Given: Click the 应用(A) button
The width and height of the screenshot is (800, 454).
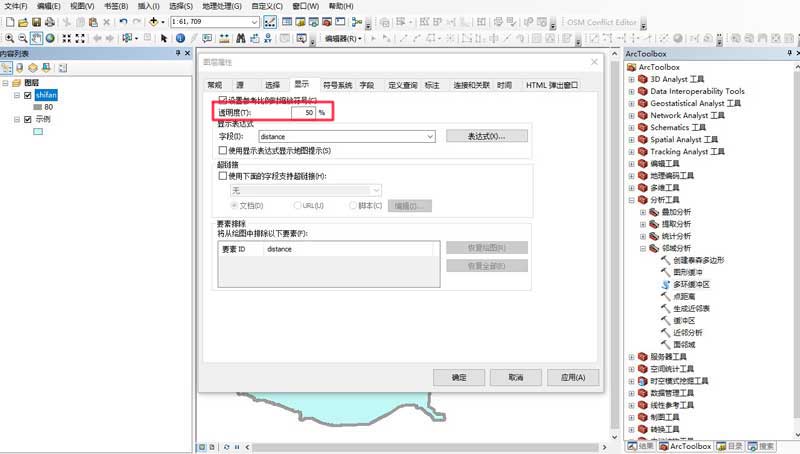Looking at the screenshot, I should click(573, 377).
